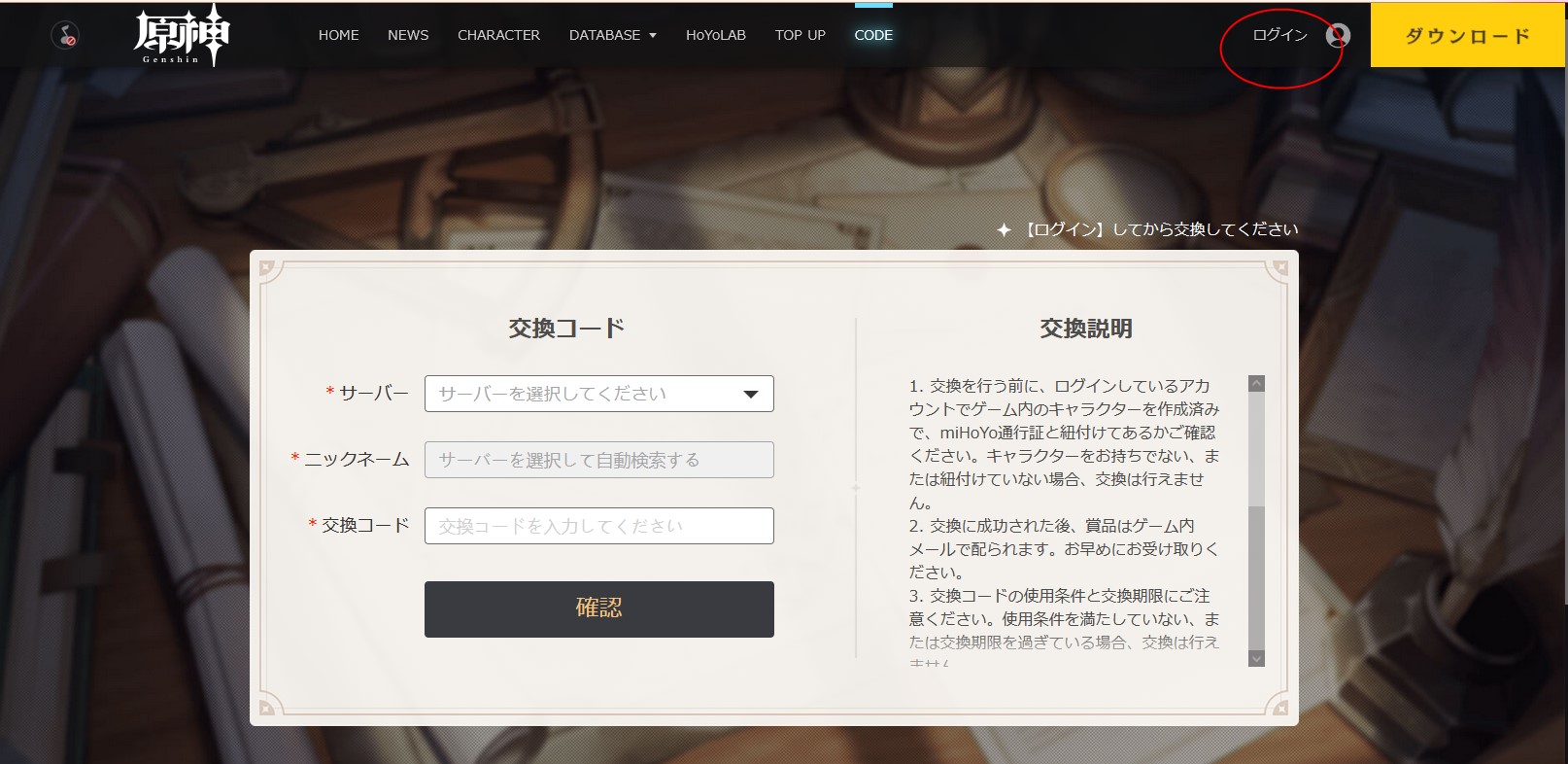The width and height of the screenshot is (1568, 764).
Task: Expand the DATABASE menu
Action: tap(613, 35)
